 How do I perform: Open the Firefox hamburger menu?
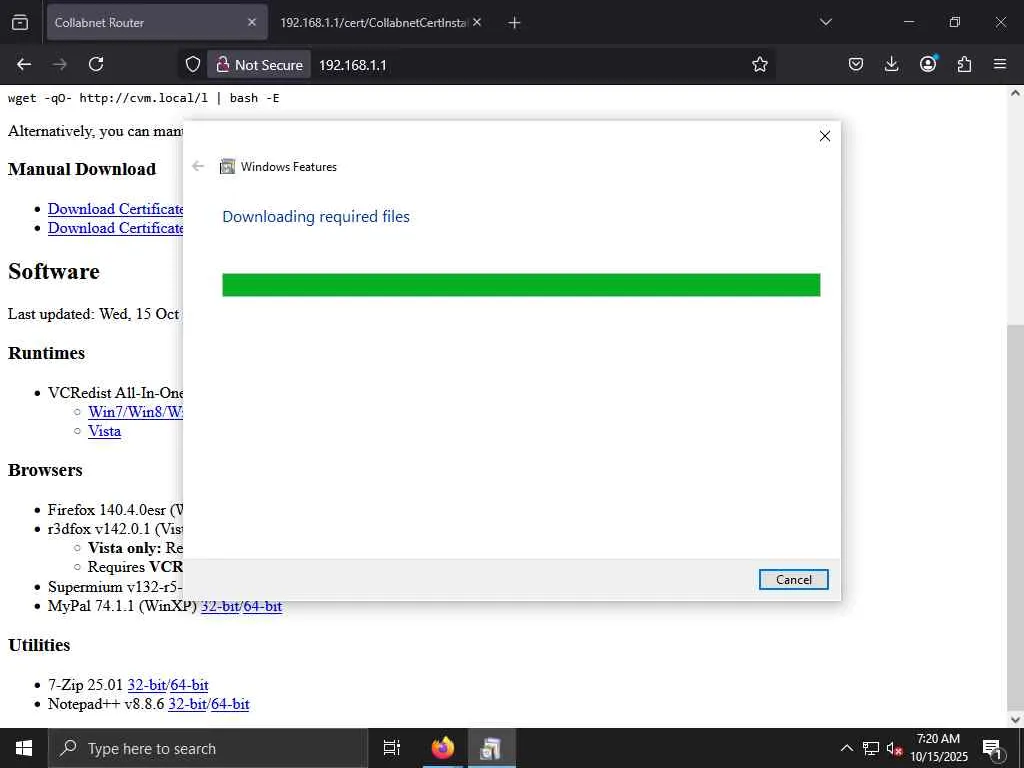pos(1000,64)
